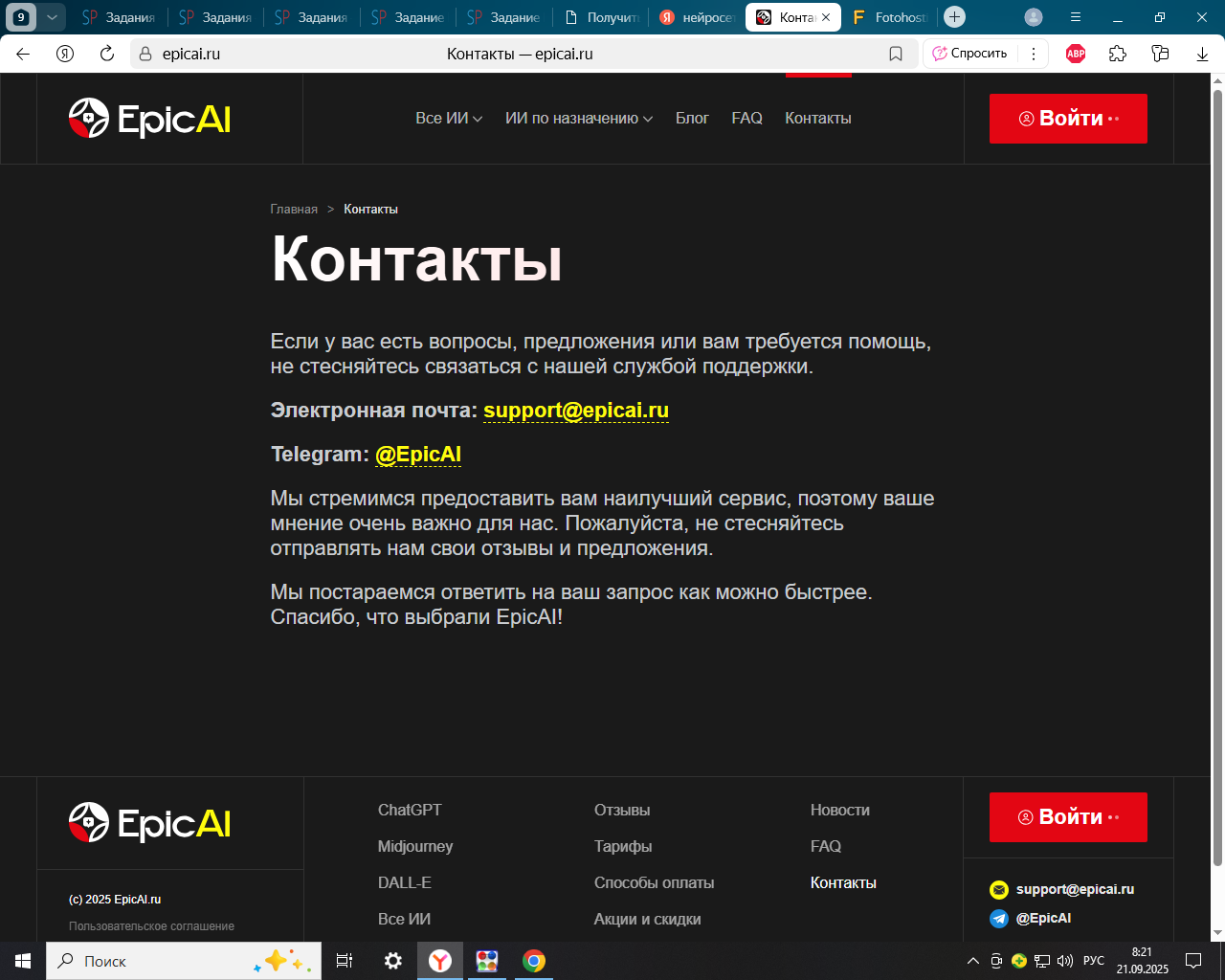1225x980 pixels.
Task: Open the Тарифы footer link
Action: (x=623, y=847)
